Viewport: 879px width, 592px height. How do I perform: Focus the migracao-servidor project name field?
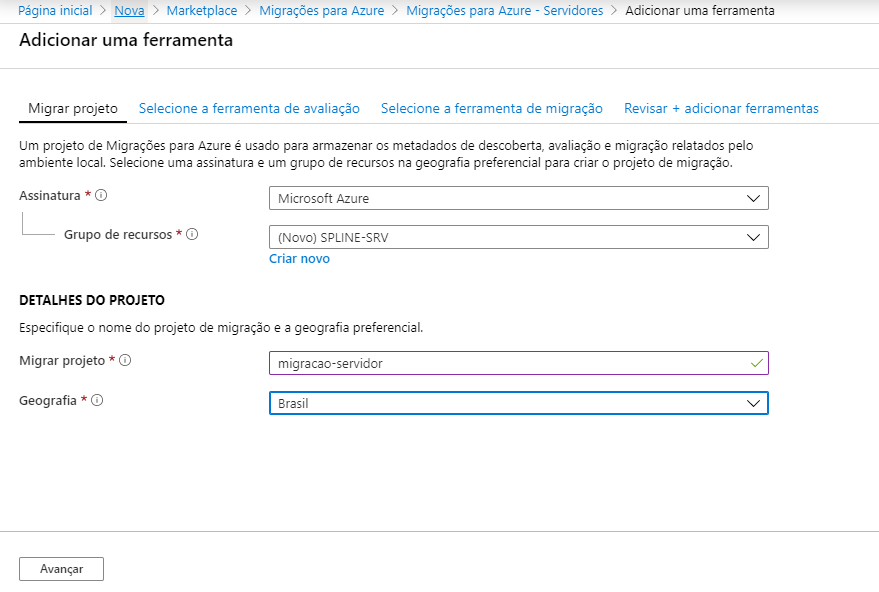coord(510,363)
